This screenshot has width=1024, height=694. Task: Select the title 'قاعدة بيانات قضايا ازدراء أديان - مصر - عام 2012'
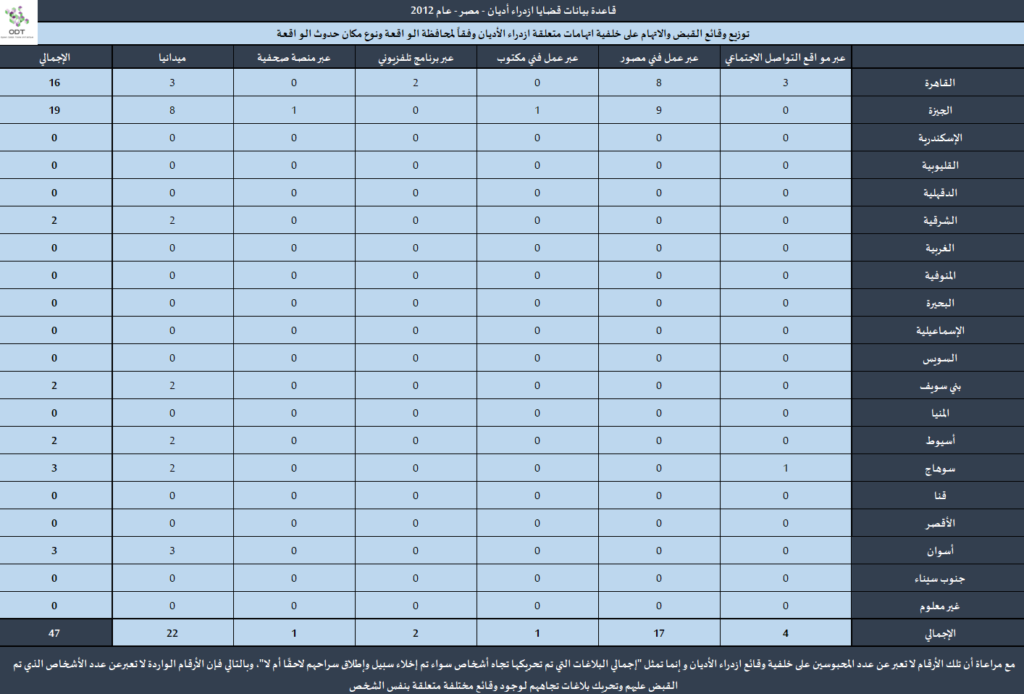point(513,10)
